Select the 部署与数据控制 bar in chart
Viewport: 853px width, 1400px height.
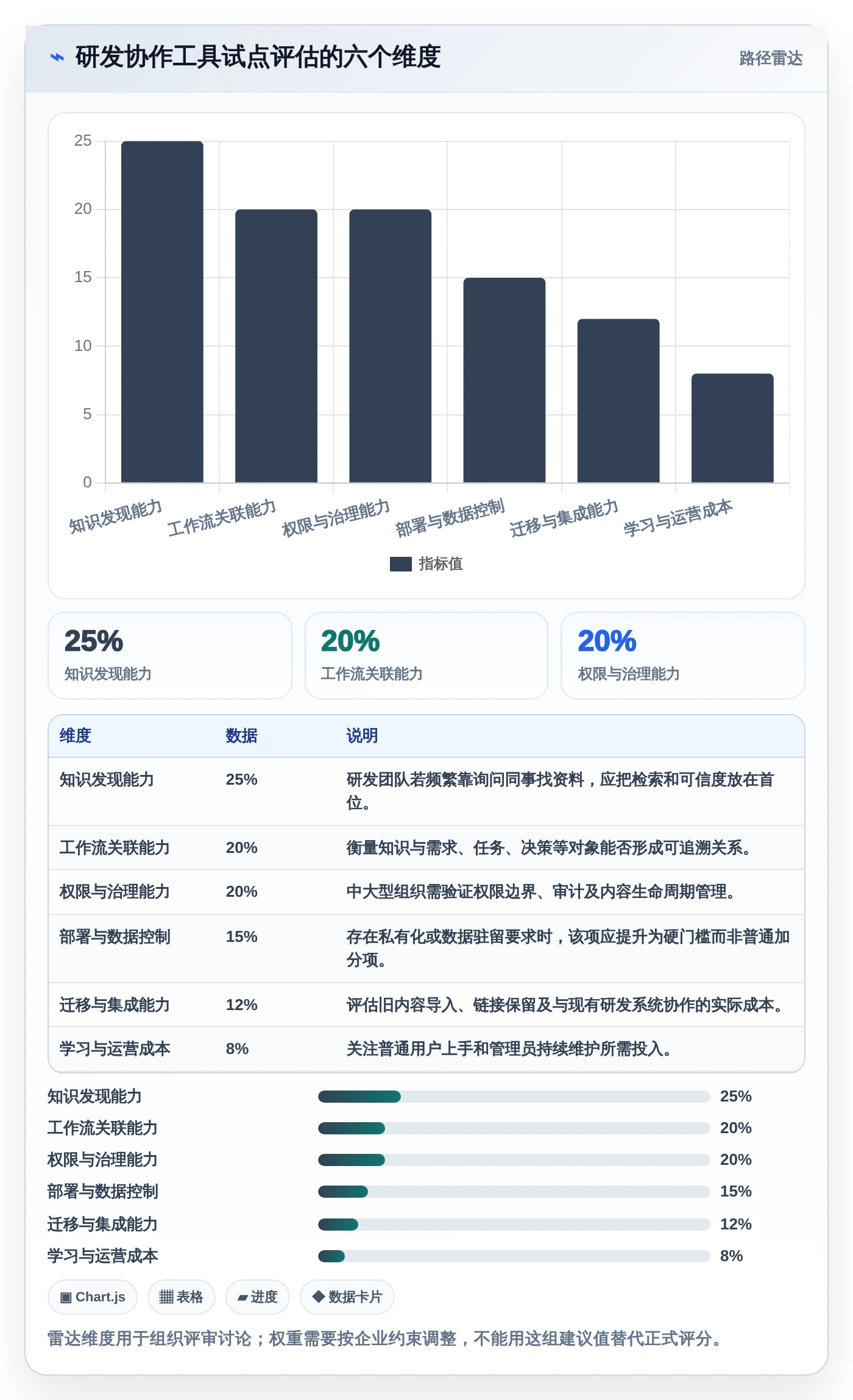pos(504,380)
